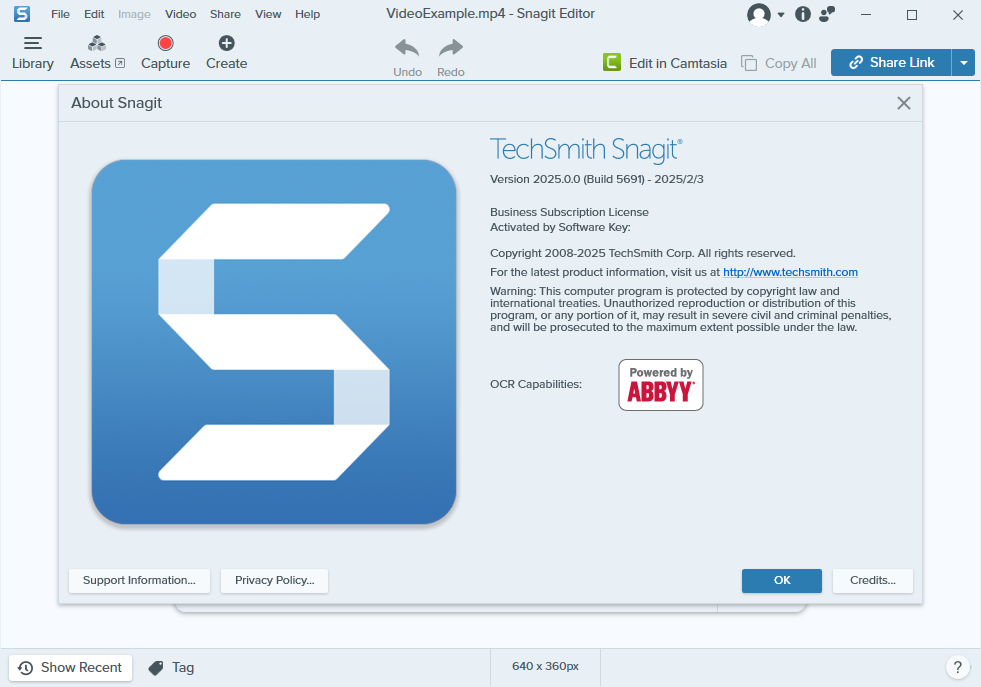Click the account dropdown arrow
This screenshot has height=687, width=981.
780,14
